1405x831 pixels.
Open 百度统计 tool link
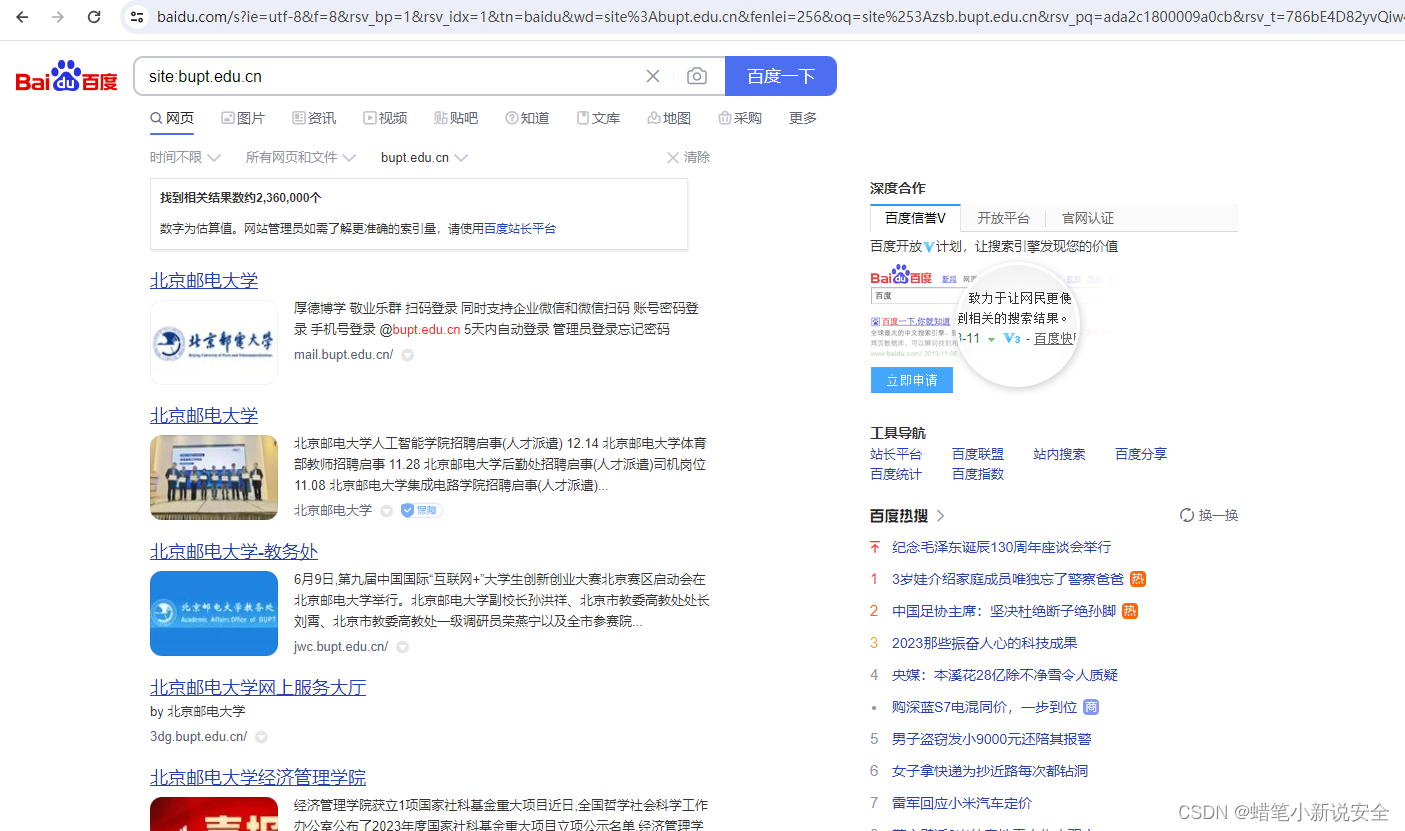tap(896, 474)
